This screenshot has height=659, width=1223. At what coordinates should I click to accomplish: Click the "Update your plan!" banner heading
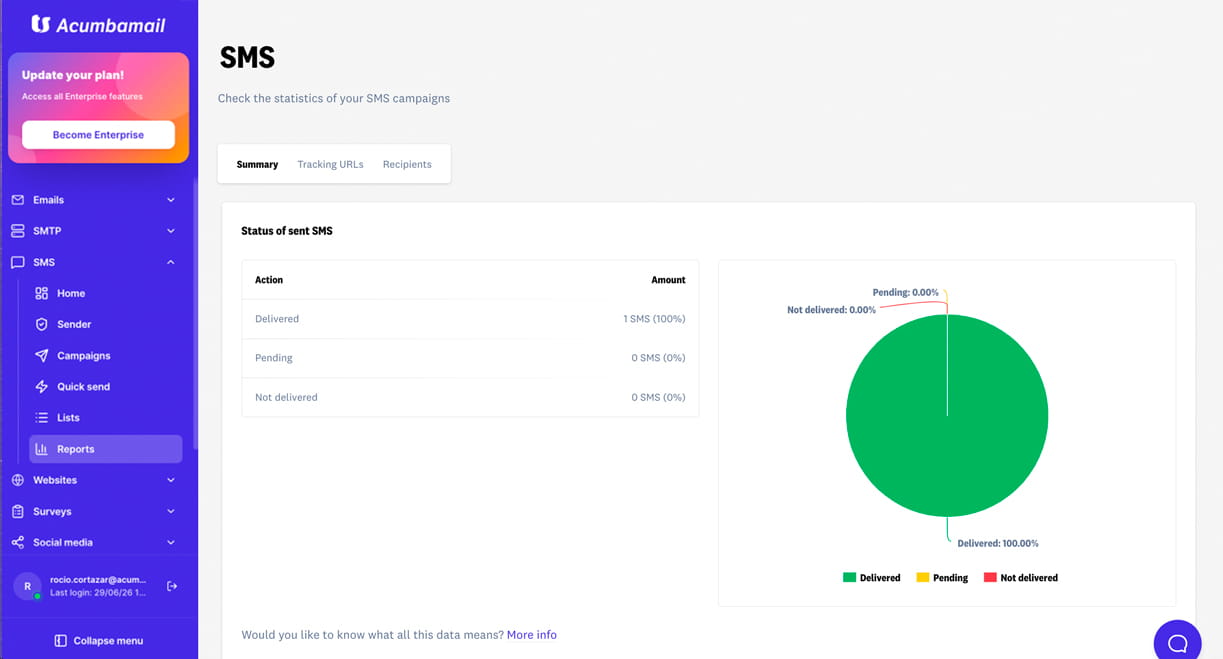[73, 75]
